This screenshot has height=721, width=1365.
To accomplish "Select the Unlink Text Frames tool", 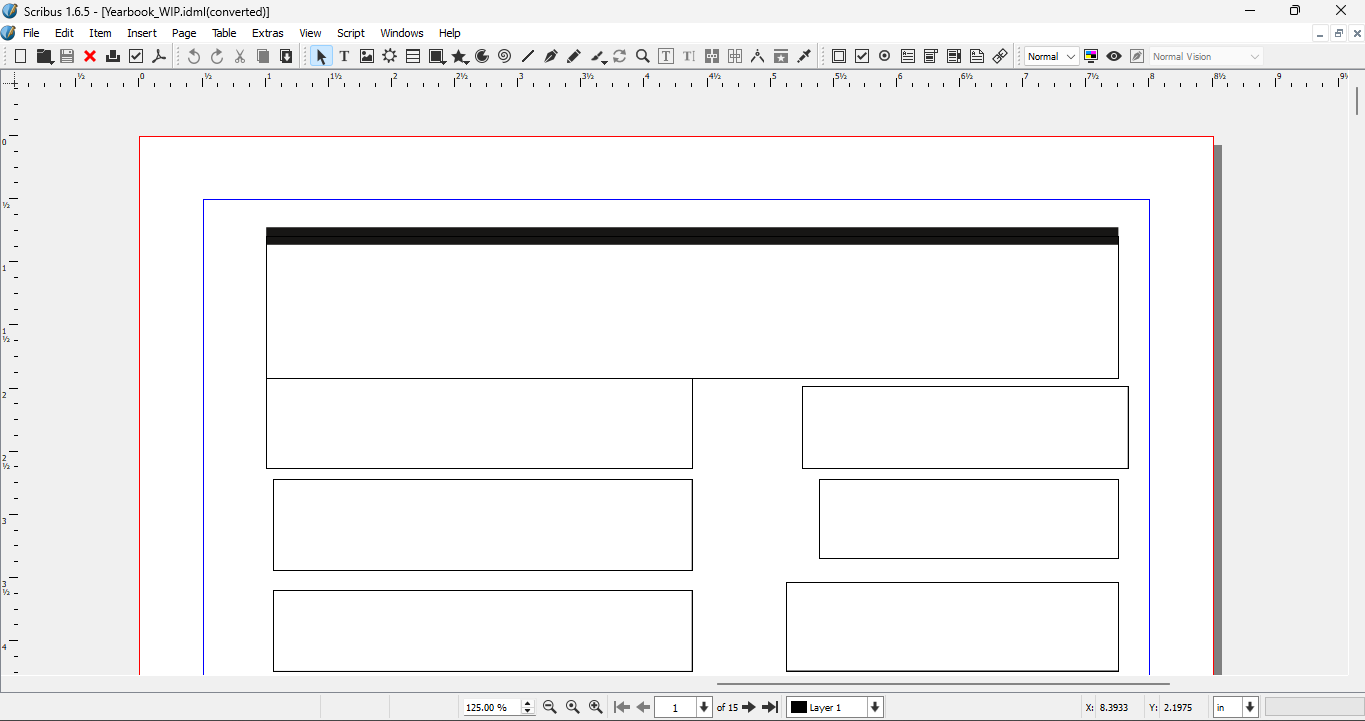I will pos(735,57).
